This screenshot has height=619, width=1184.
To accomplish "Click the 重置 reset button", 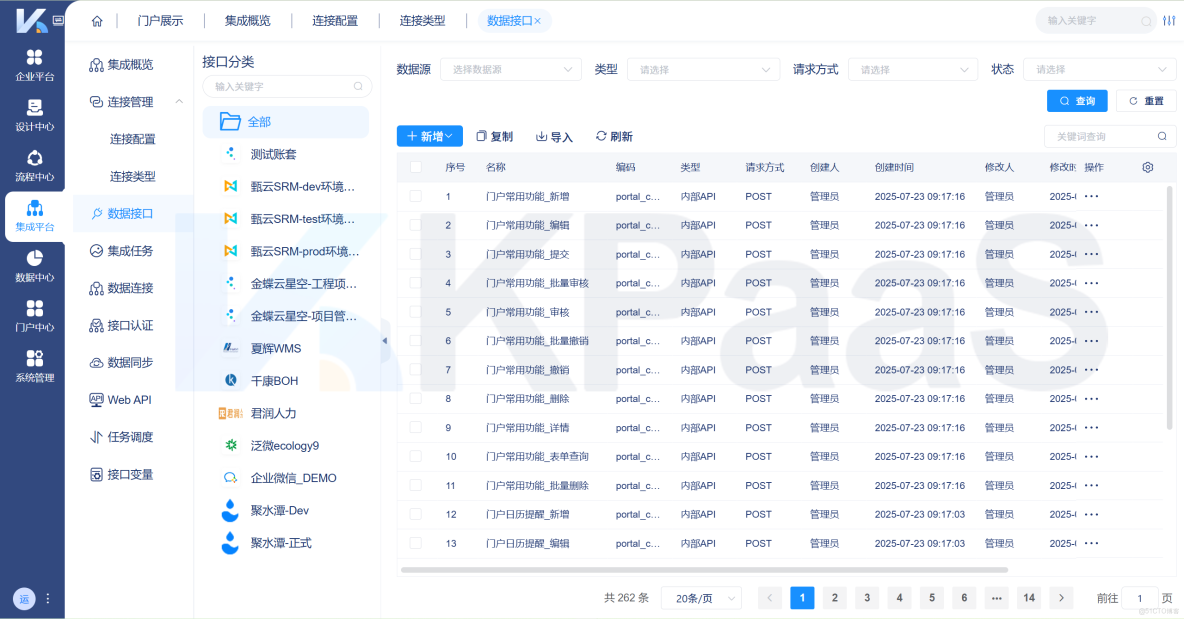I will pyautogui.click(x=1146, y=101).
